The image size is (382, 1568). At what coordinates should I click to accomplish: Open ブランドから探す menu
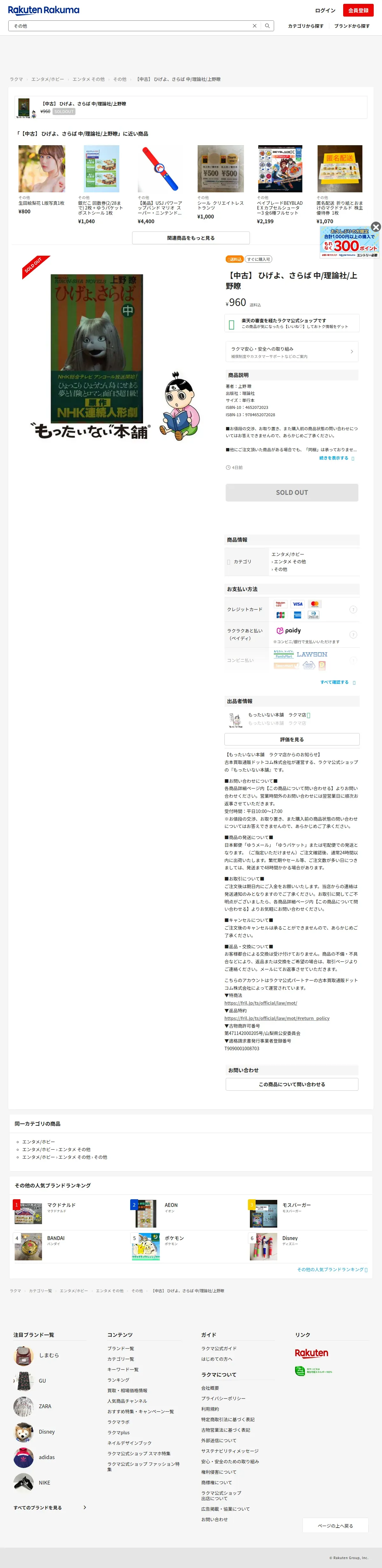pyautogui.click(x=351, y=26)
